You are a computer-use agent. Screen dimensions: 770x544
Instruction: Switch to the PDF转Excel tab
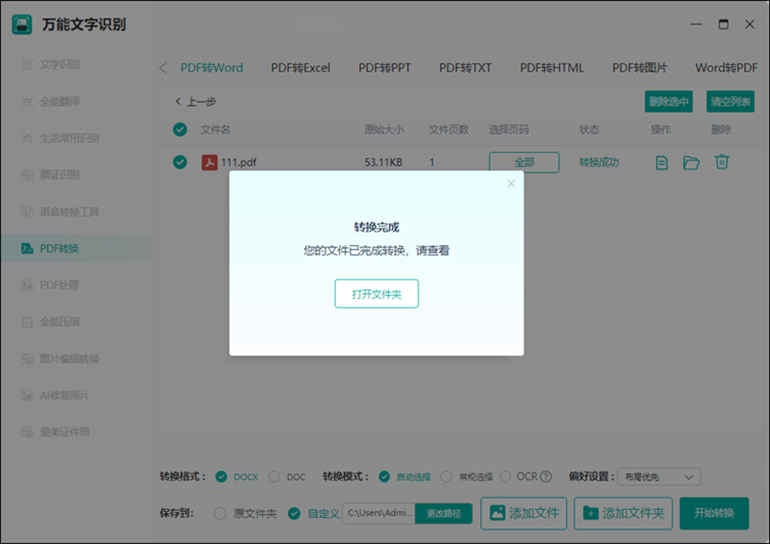tap(300, 68)
